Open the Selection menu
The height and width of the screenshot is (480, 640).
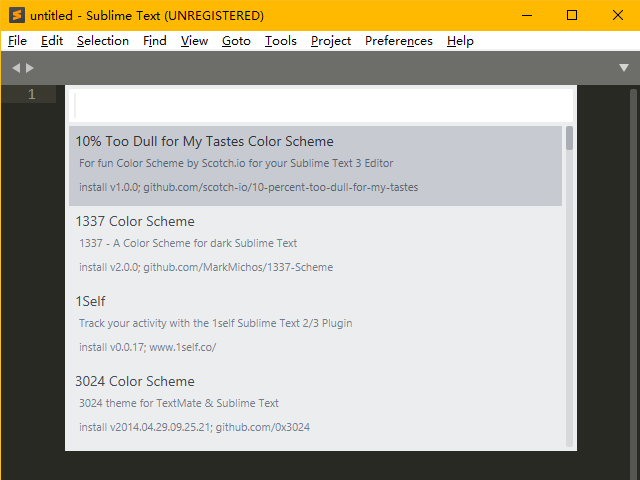point(102,41)
